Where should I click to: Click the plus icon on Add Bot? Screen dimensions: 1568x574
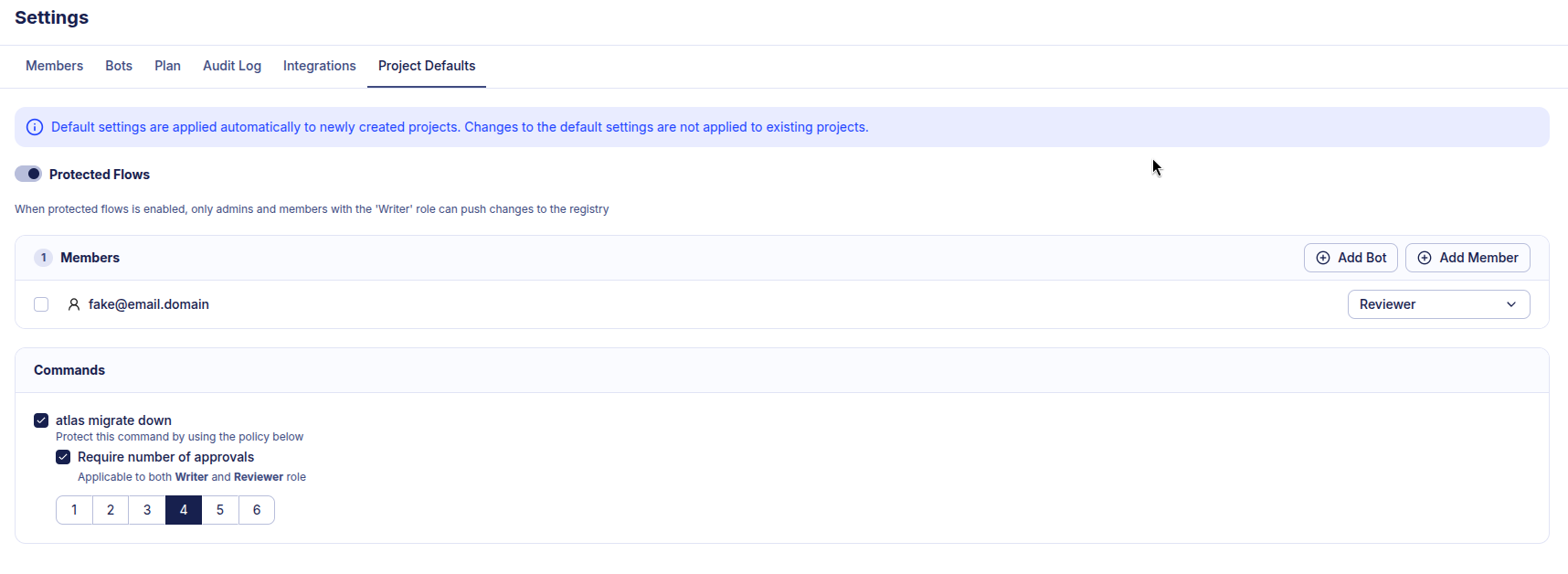tap(1322, 258)
